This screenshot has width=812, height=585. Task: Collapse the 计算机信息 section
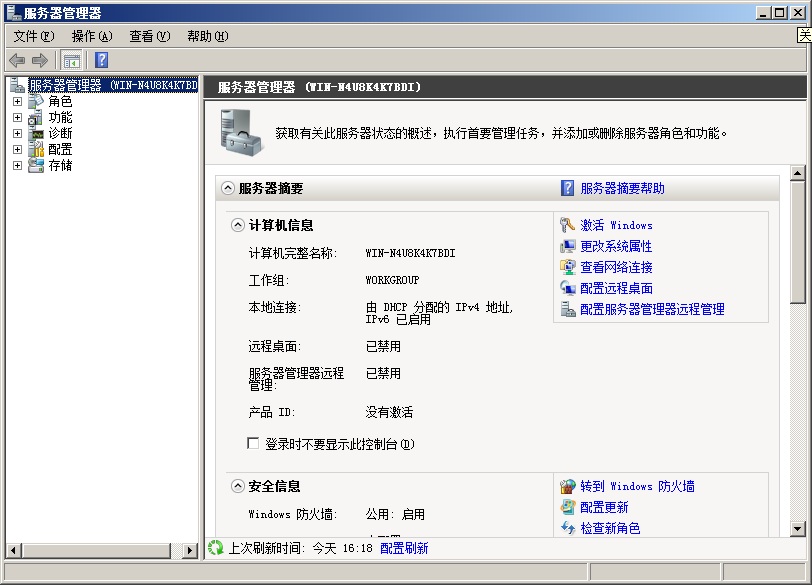237,225
